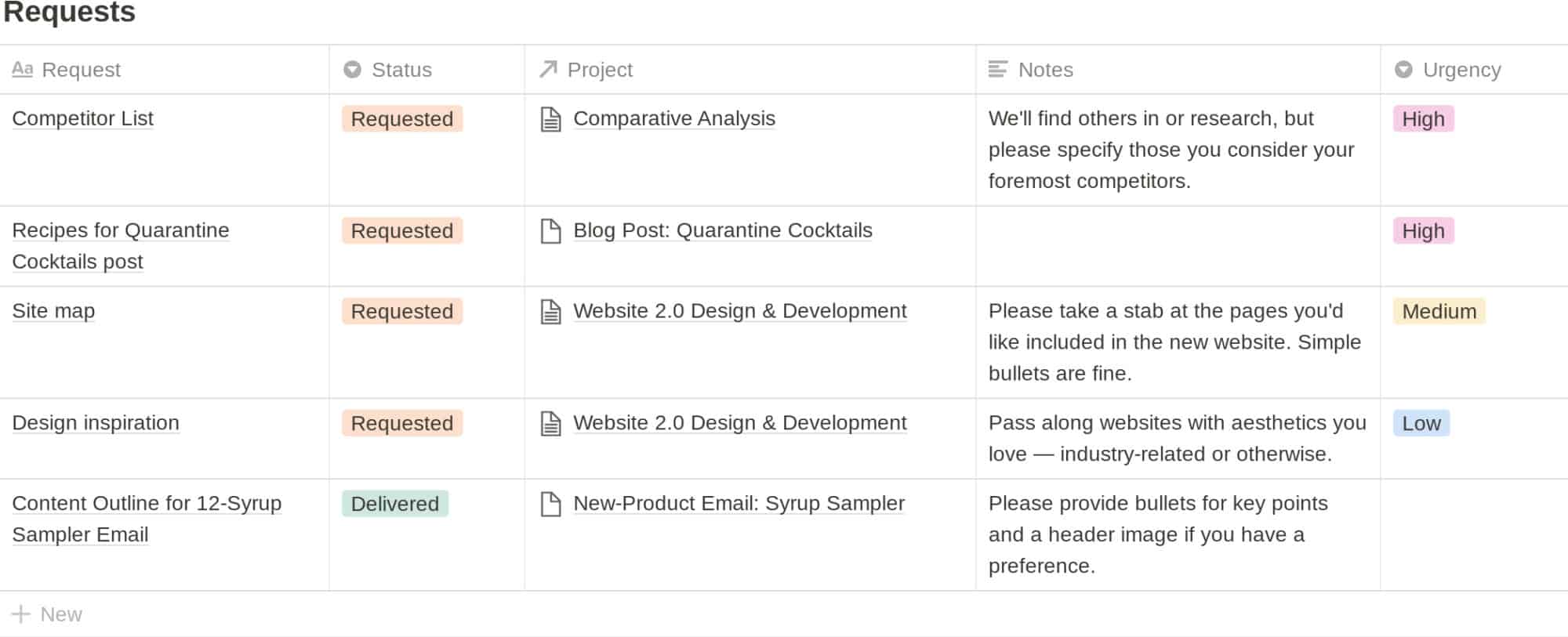Open the Delivered status pill
Screen dimensions: 1568x637
[394, 504]
